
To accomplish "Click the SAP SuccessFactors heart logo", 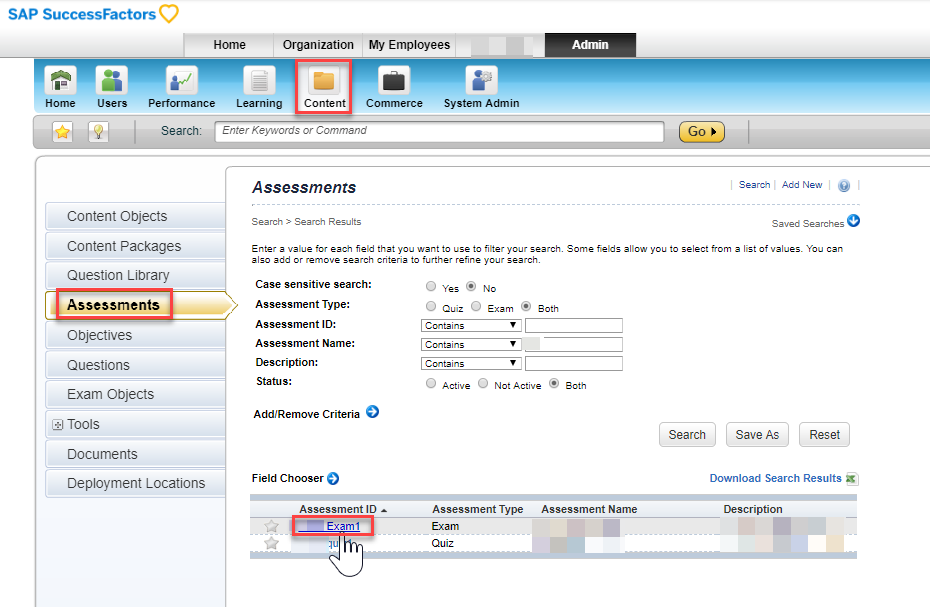I will click(x=169, y=13).
